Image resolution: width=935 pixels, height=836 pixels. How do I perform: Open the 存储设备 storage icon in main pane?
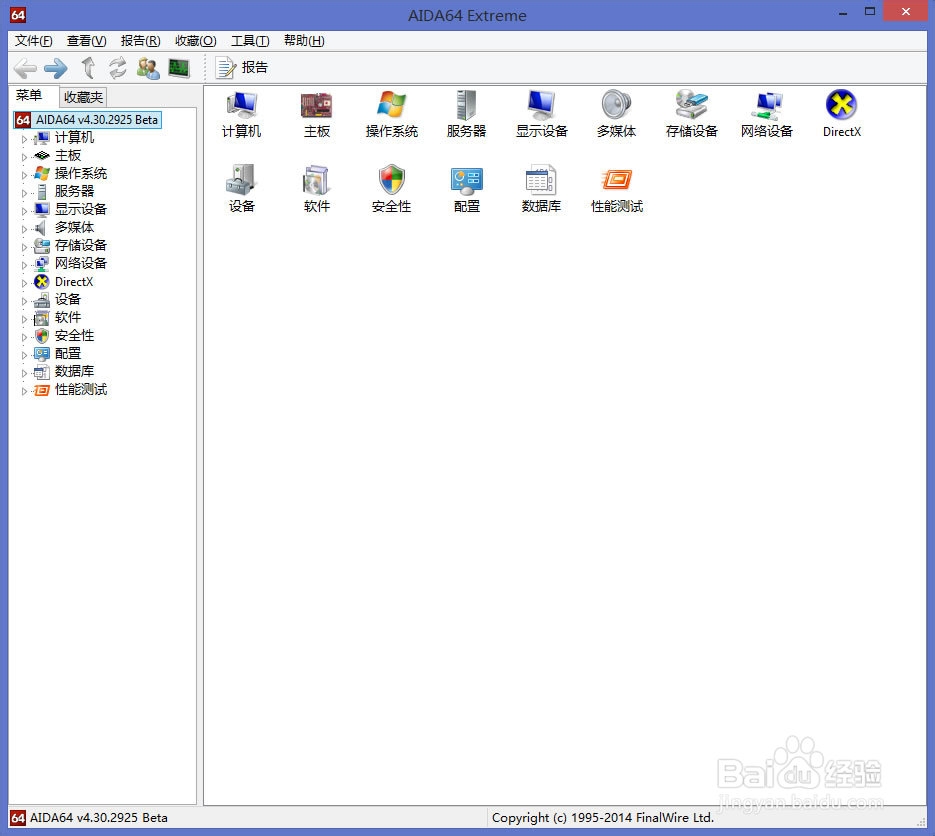tap(691, 115)
